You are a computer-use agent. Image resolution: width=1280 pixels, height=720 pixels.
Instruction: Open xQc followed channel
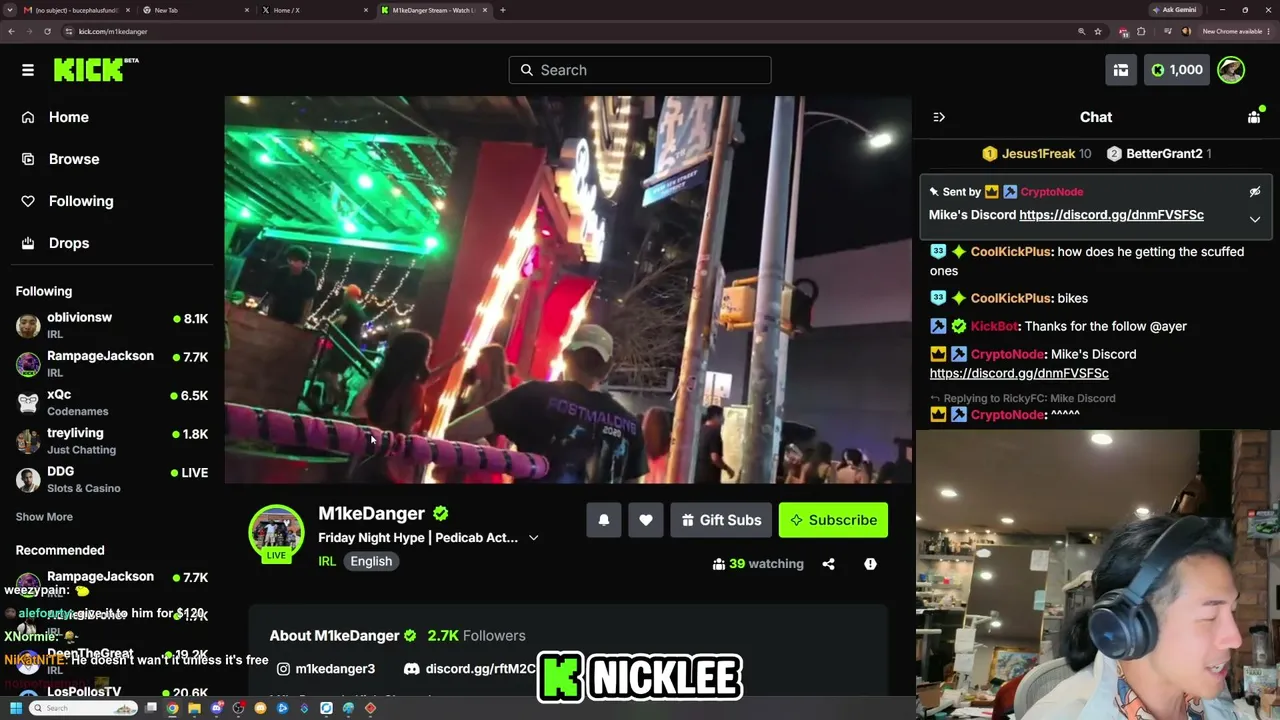(112, 402)
